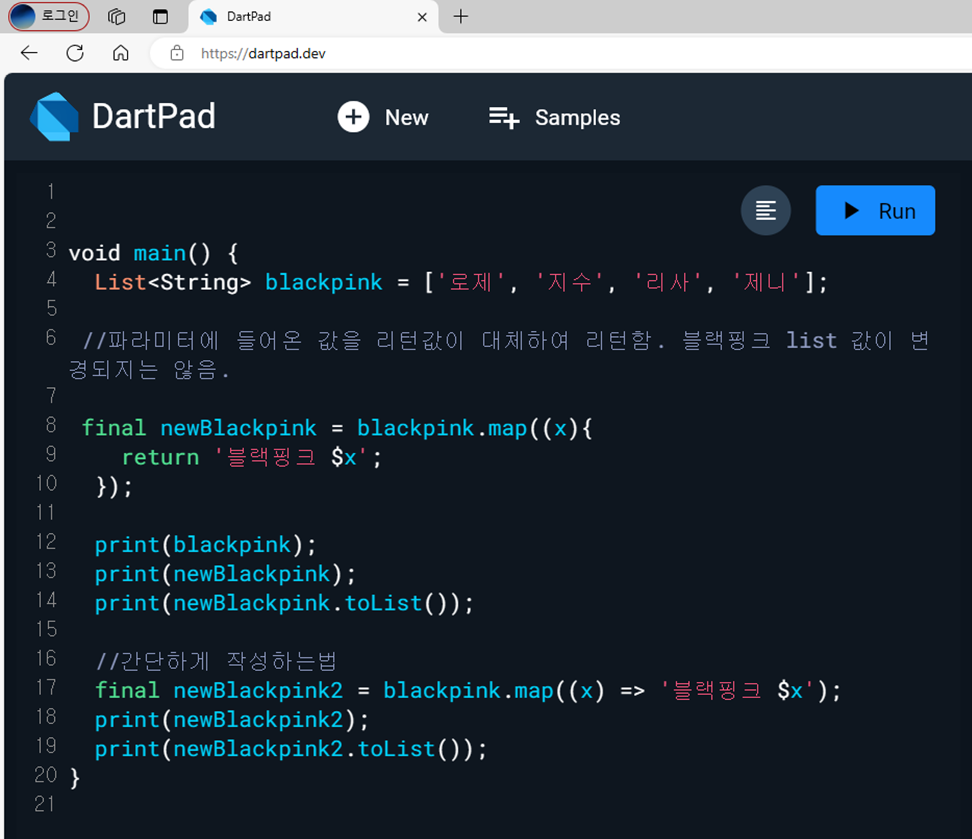
Task: Click the New plus circle icon
Action: (353, 117)
